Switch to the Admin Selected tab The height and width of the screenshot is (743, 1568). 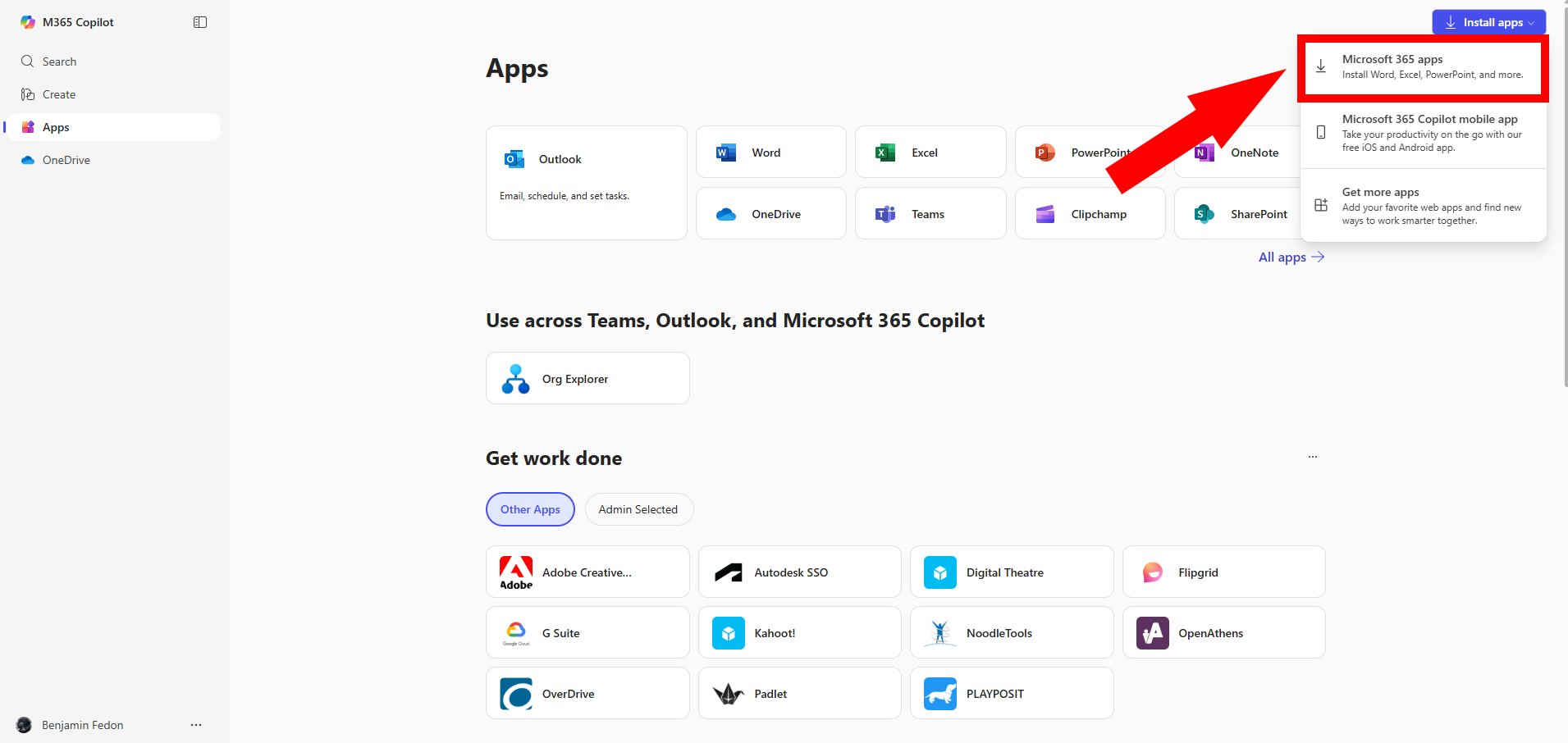[638, 509]
